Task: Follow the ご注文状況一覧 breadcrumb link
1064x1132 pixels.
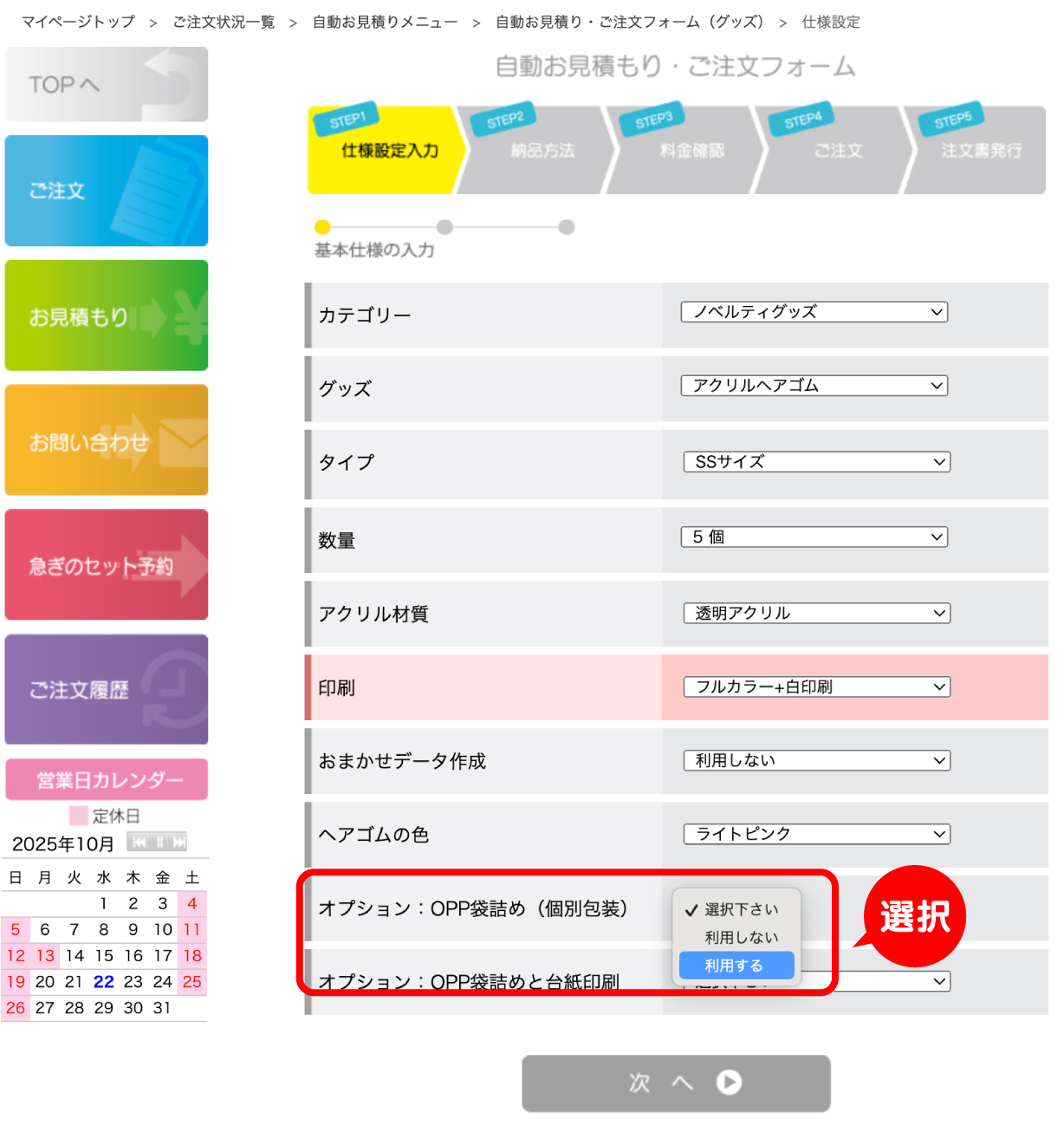Action: point(224,23)
